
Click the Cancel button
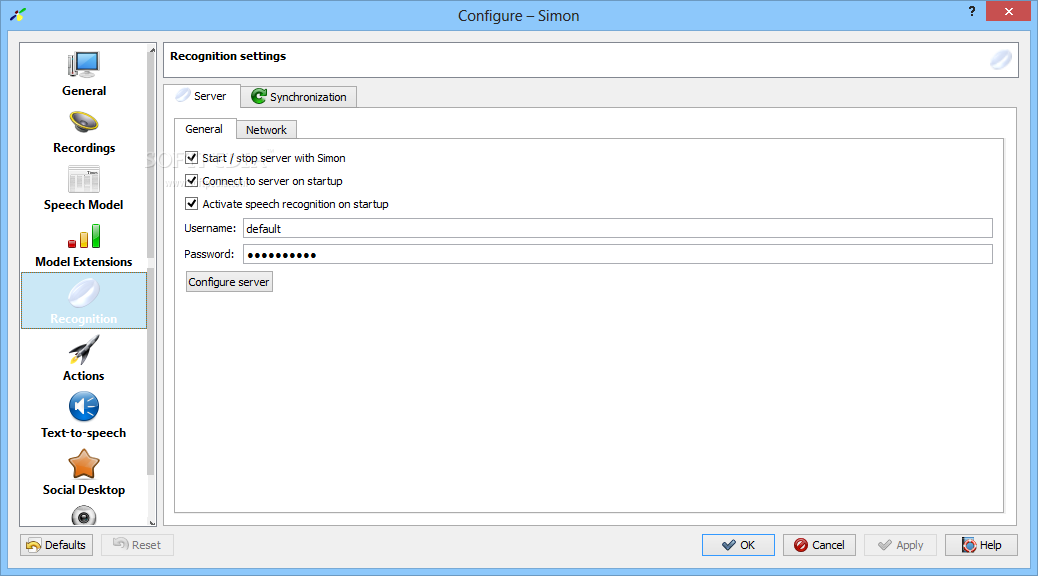[x=819, y=545]
